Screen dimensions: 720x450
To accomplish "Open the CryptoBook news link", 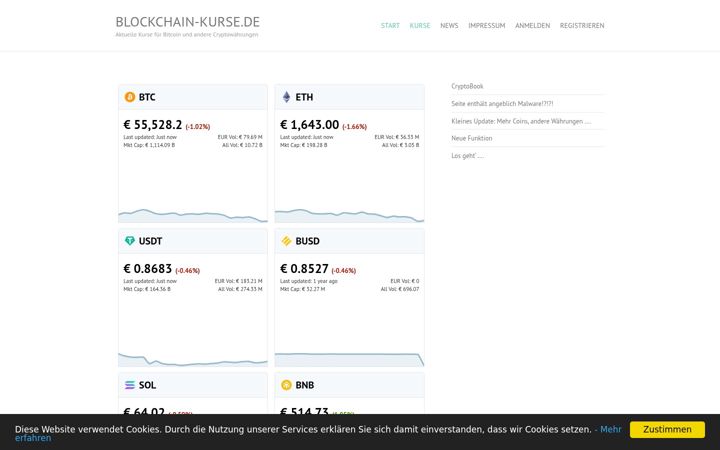I will point(467,86).
